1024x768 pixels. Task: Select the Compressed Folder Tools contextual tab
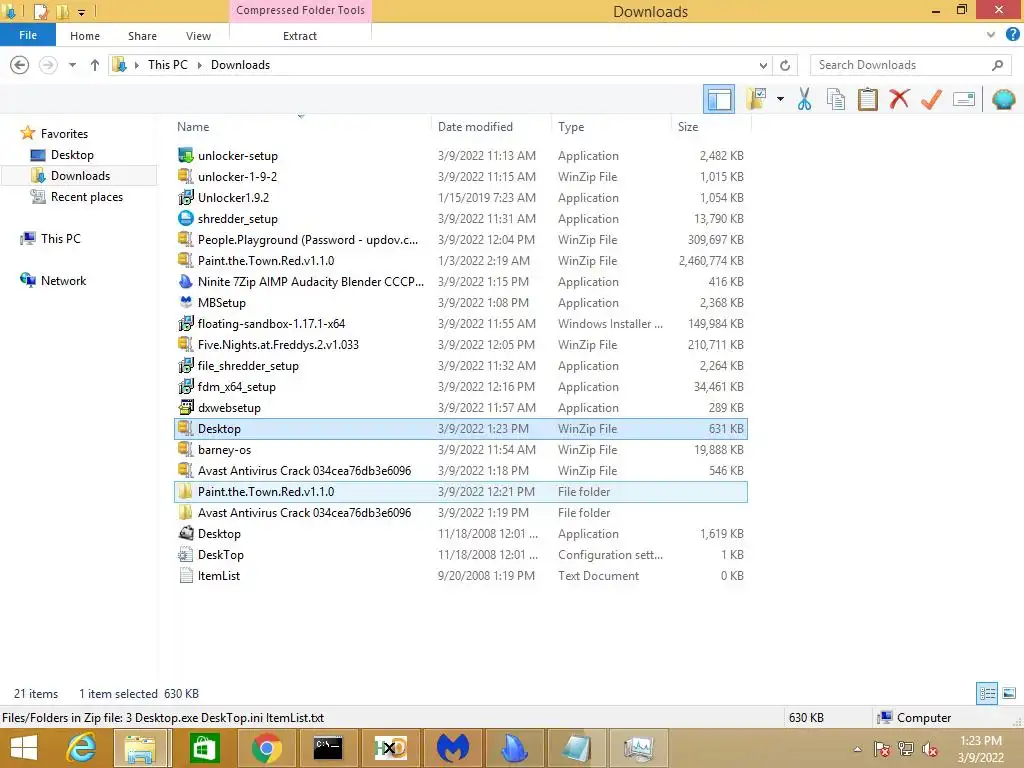pyautogui.click(x=300, y=10)
